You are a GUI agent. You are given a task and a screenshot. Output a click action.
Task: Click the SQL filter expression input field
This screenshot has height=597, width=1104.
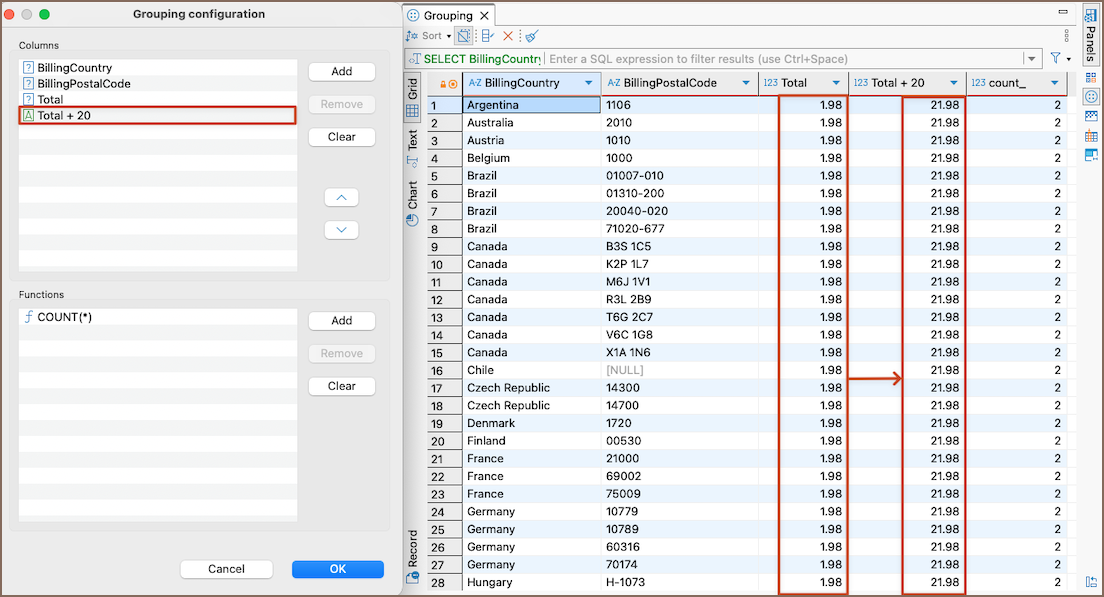point(780,59)
